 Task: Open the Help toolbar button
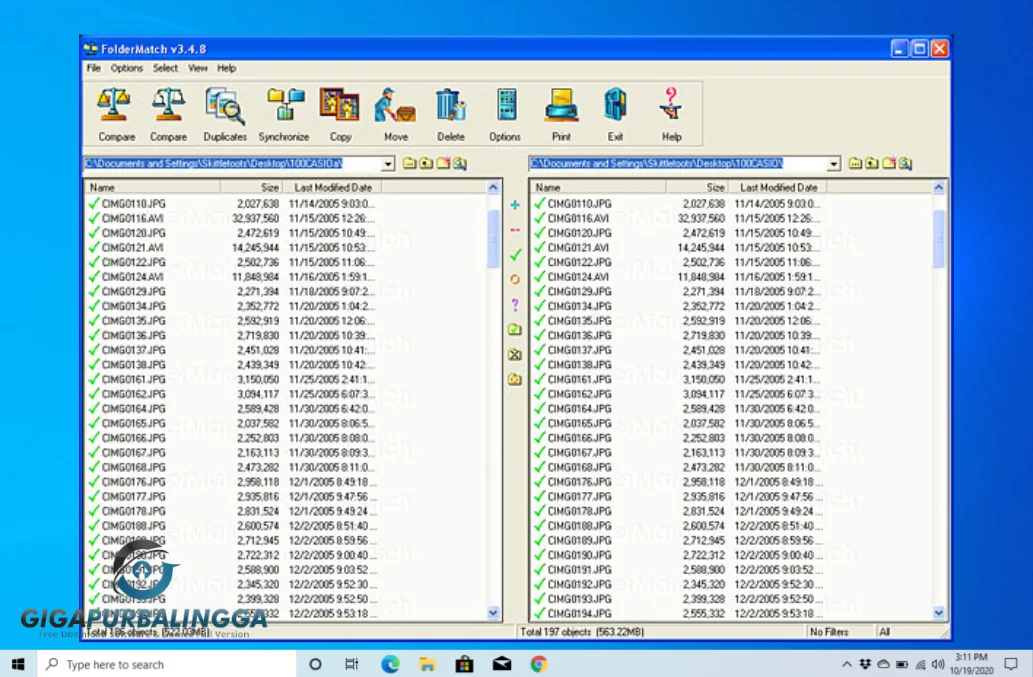click(671, 115)
